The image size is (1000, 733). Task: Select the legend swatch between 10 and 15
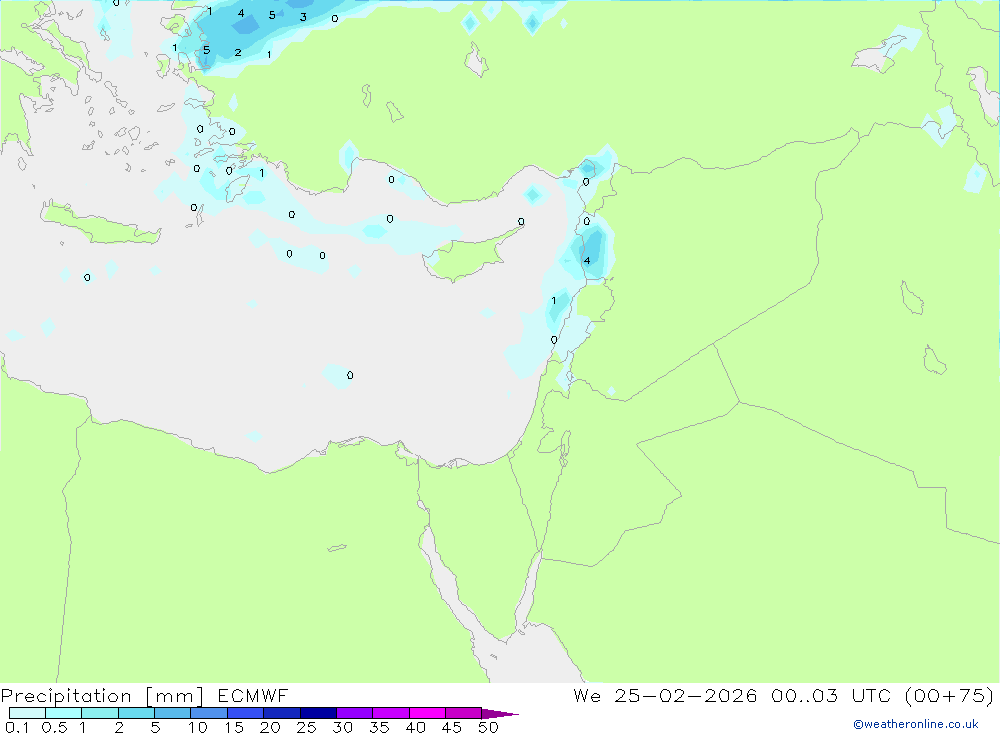[x=209, y=713]
